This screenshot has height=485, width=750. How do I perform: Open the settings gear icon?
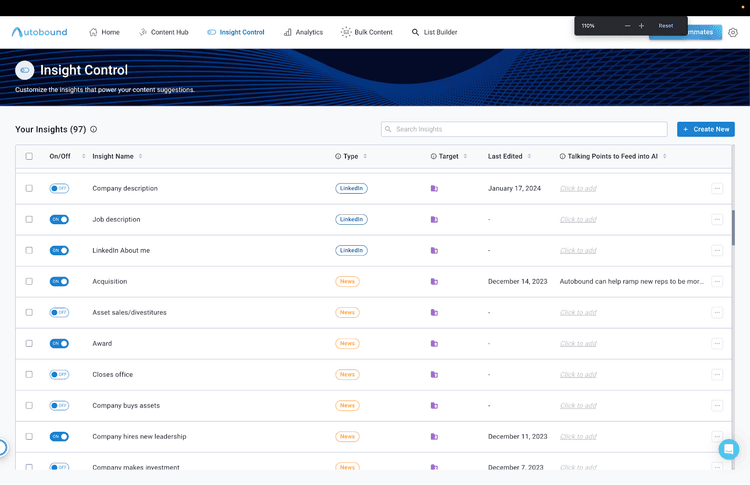tap(733, 32)
